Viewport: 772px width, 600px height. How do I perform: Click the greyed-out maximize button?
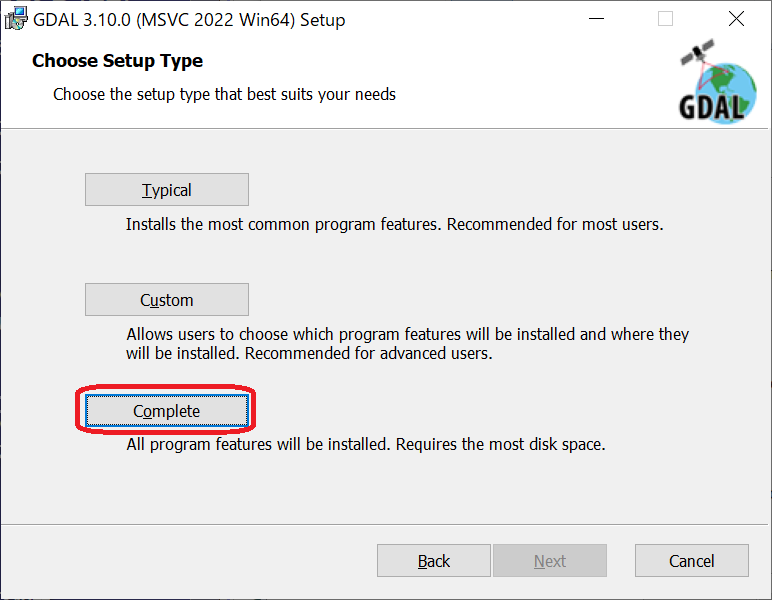[x=666, y=19]
